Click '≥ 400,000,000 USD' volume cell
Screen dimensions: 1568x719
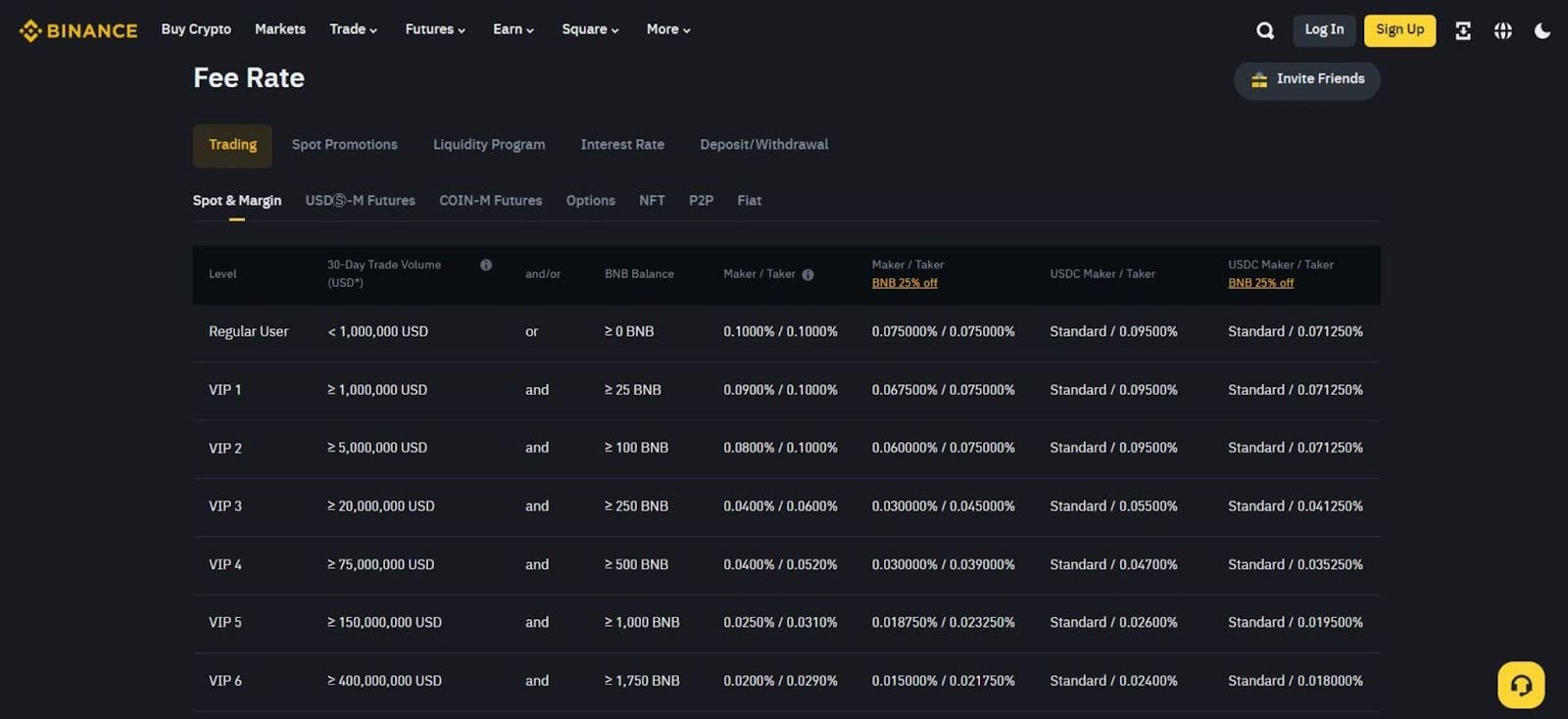(385, 681)
